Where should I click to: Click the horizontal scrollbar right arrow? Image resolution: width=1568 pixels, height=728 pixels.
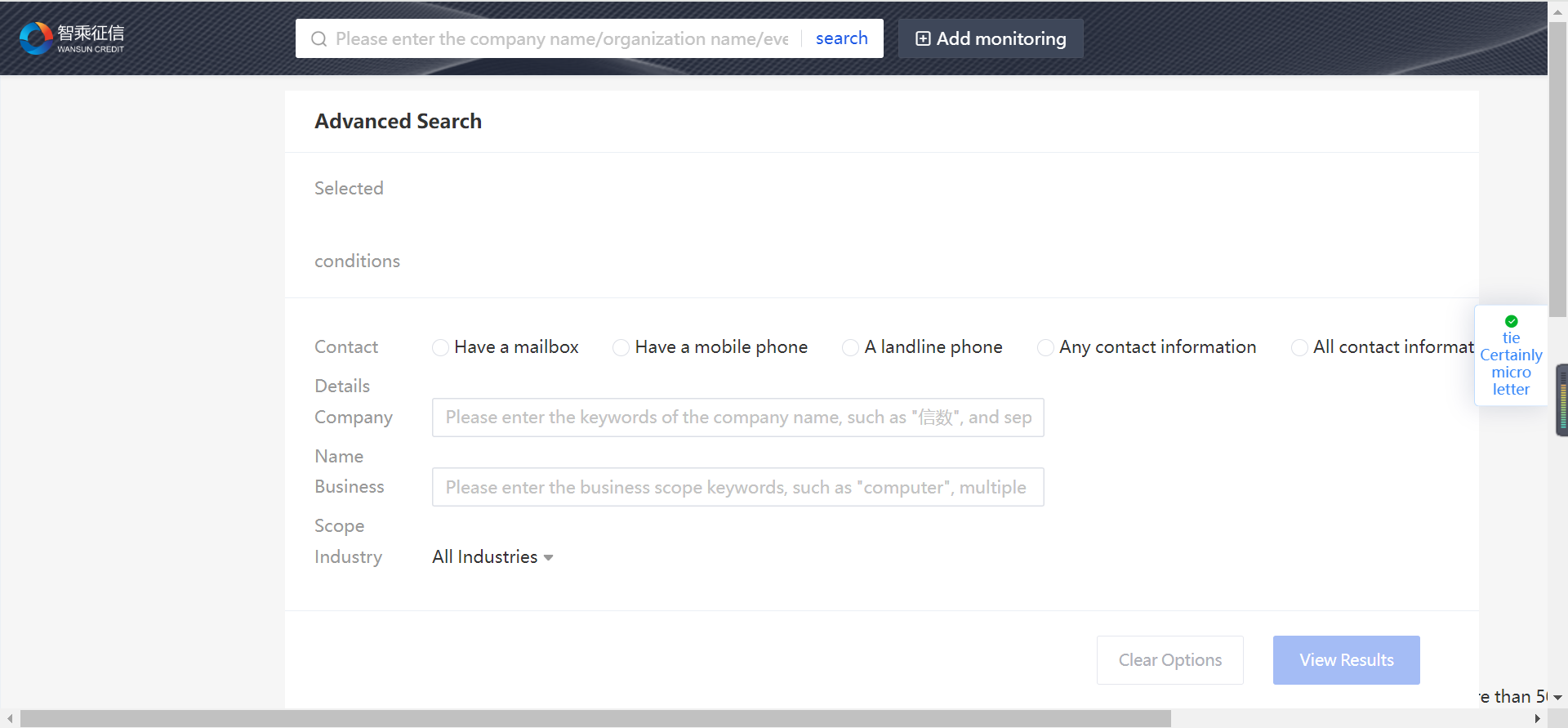click(x=1538, y=719)
